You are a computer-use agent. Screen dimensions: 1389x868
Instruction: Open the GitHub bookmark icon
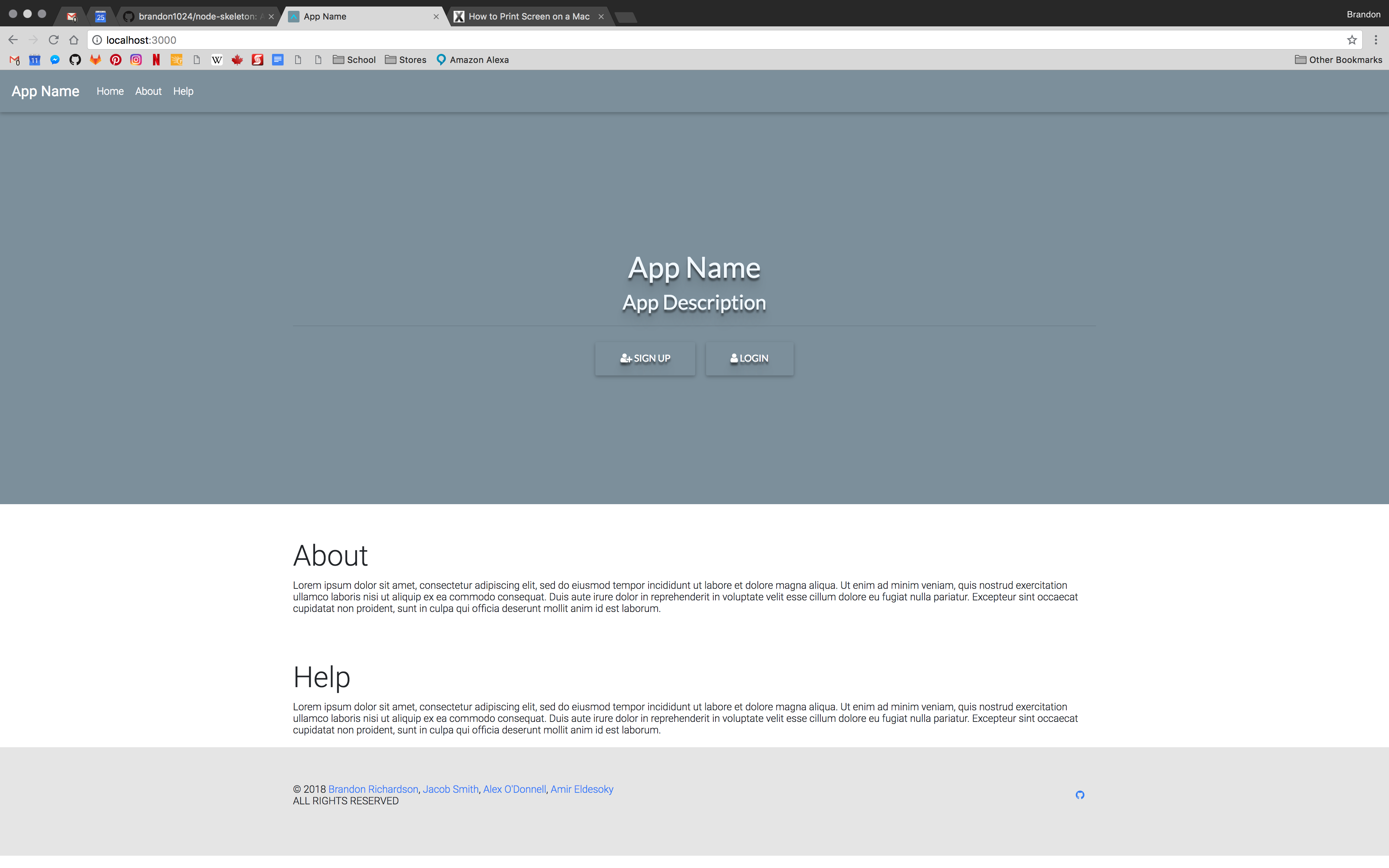click(x=75, y=60)
